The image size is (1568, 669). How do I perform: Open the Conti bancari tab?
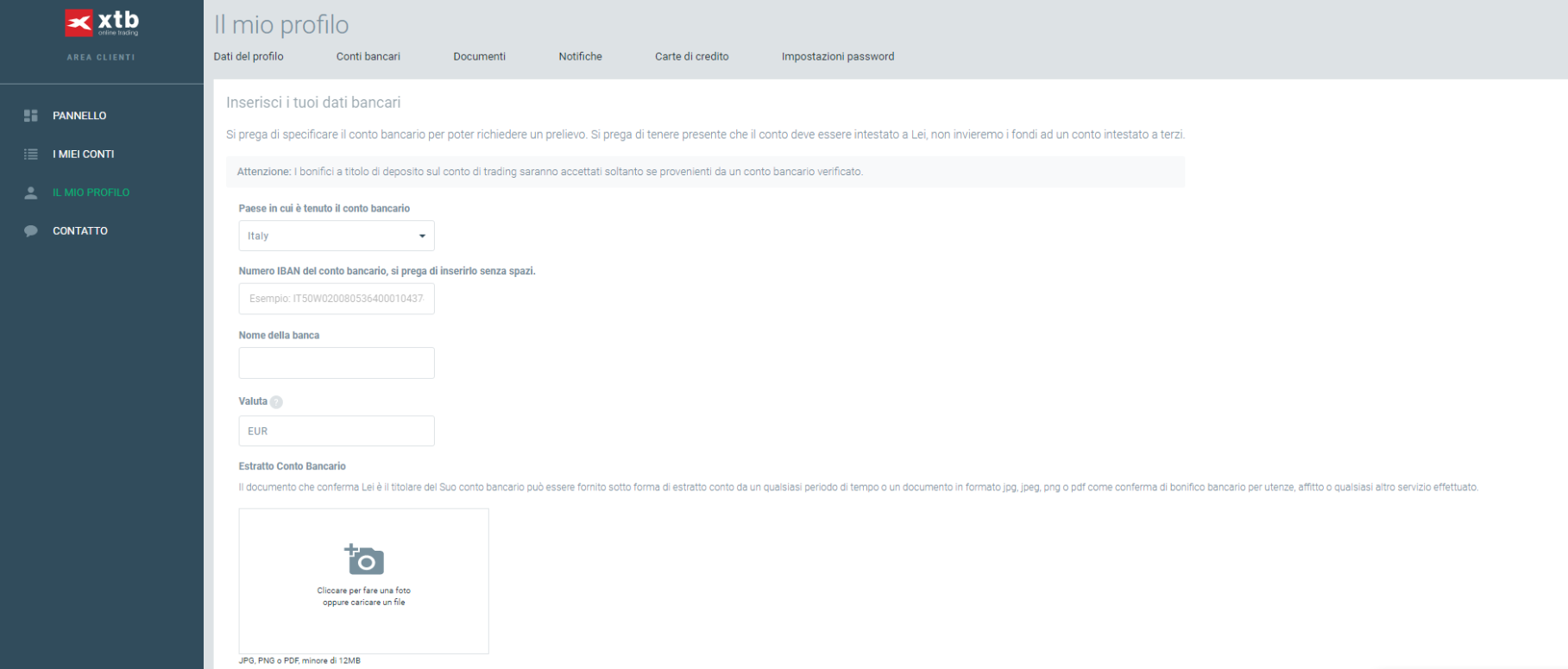368,57
